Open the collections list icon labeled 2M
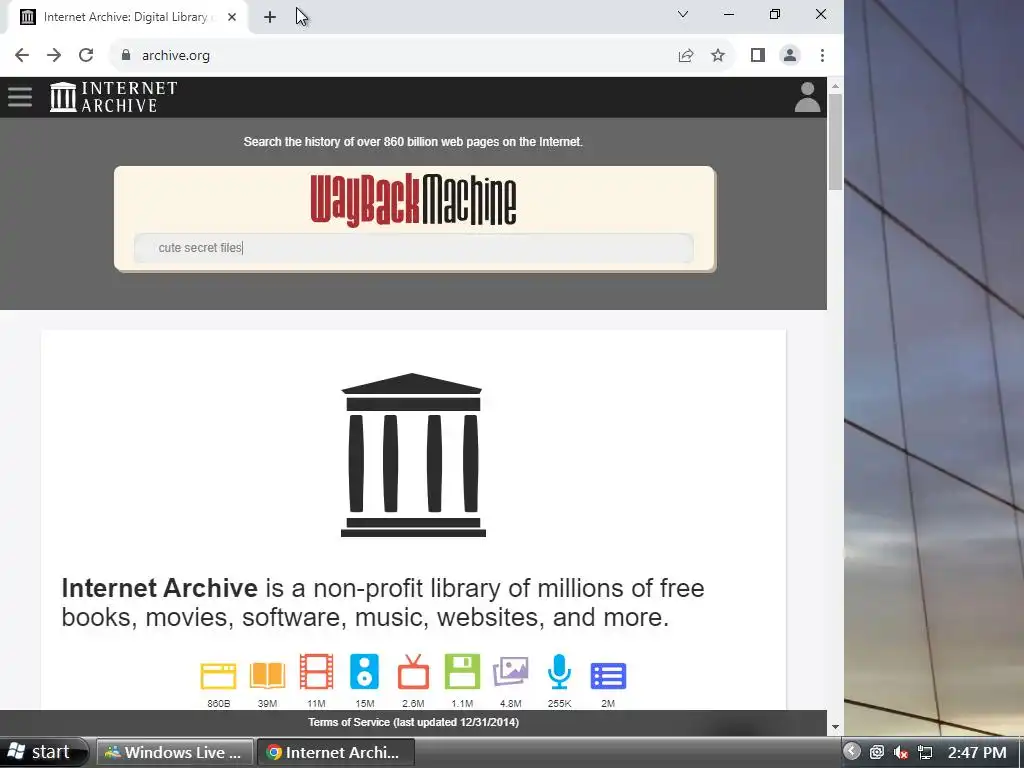 click(x=608, y=676)
